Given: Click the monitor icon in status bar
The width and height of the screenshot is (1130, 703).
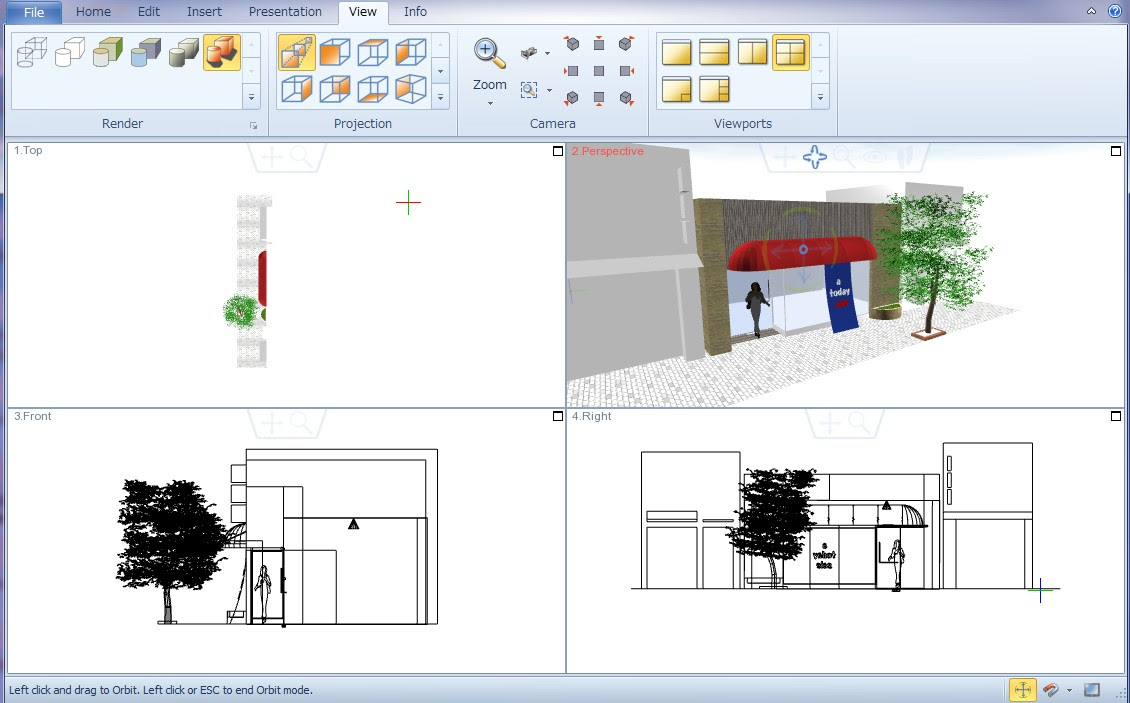Looking at the screenshot, I should click(x=1092, y=690).
